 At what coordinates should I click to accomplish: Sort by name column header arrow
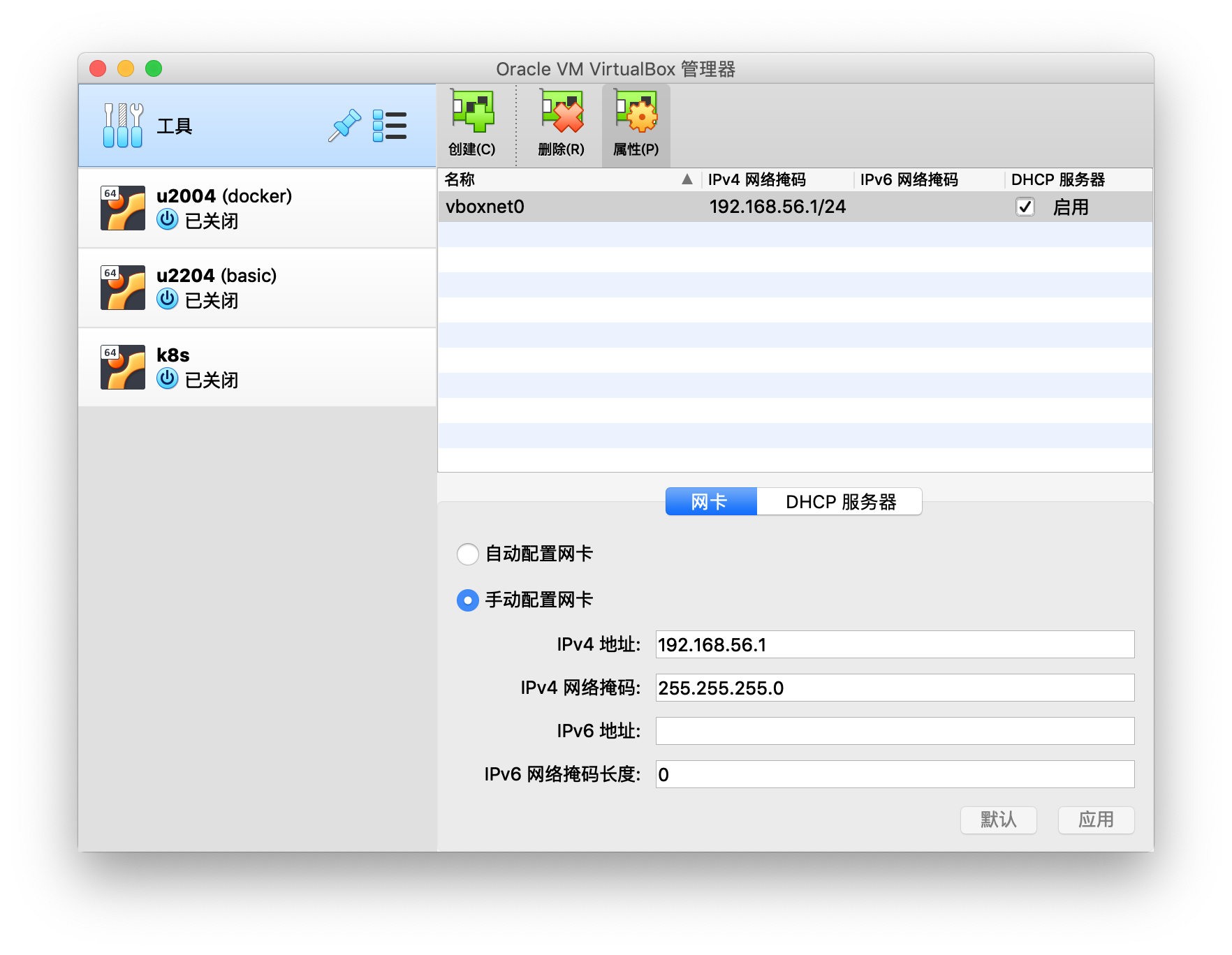coord(687,179)
